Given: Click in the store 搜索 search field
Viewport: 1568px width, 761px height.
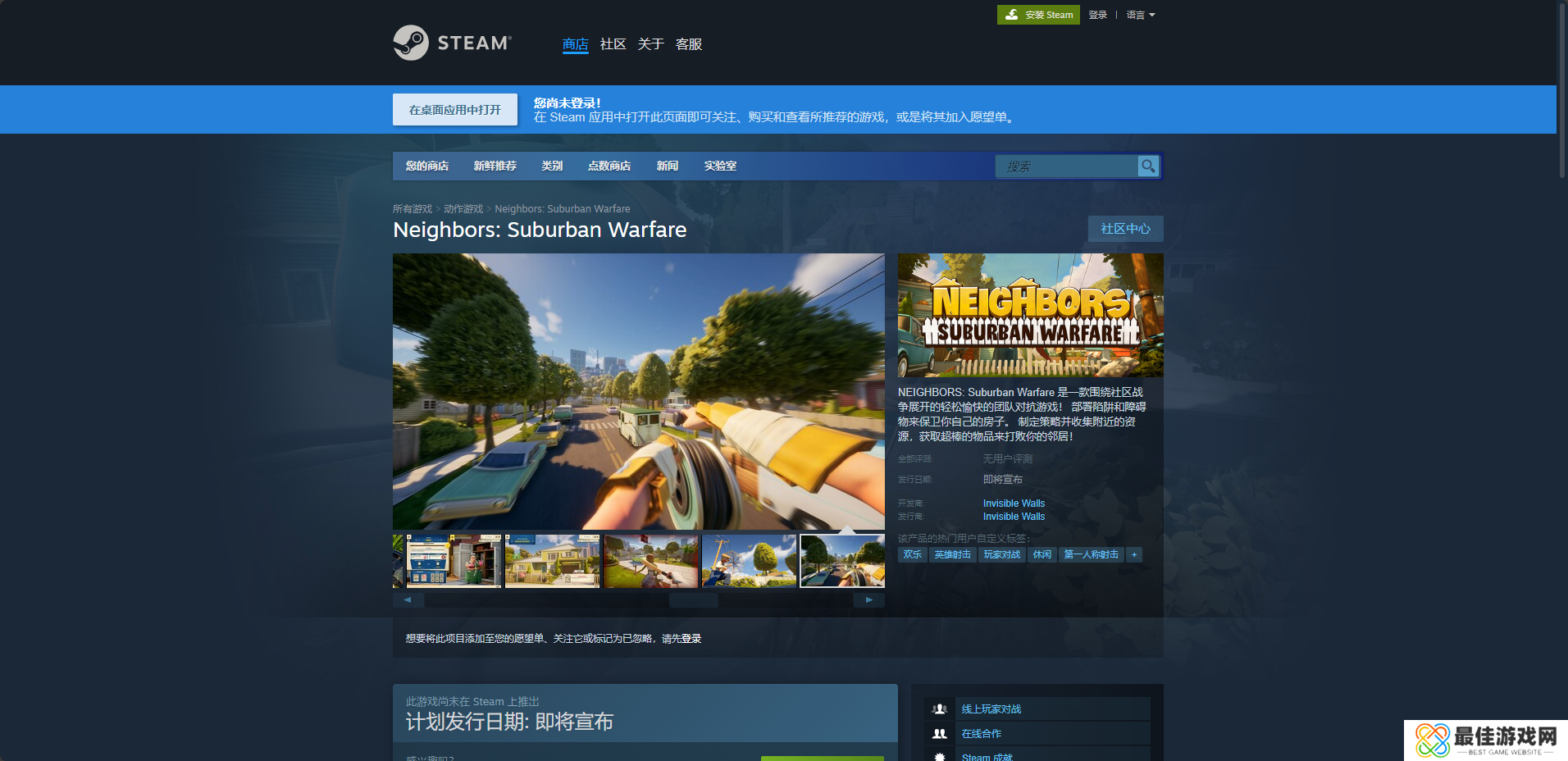Looking at the screenshot, I should point(1066,166).
